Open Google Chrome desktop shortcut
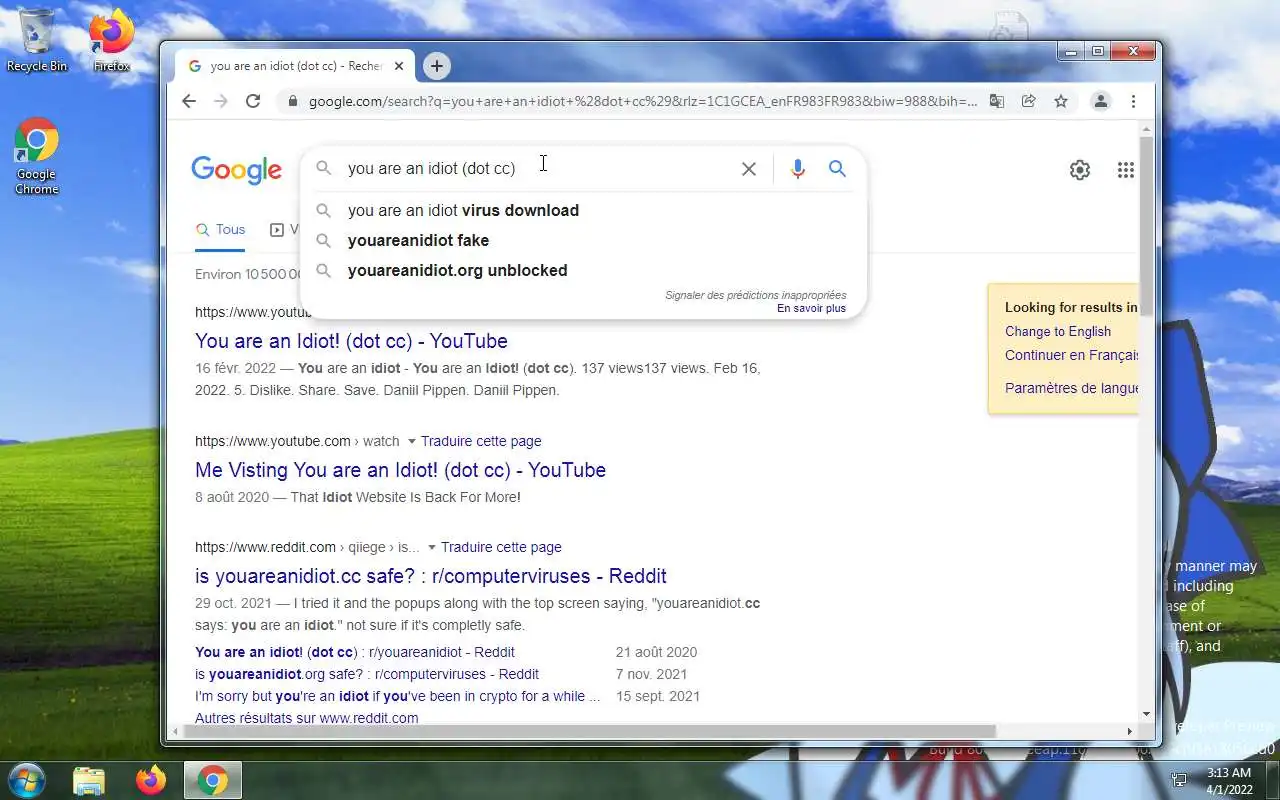 pos(37,156)
